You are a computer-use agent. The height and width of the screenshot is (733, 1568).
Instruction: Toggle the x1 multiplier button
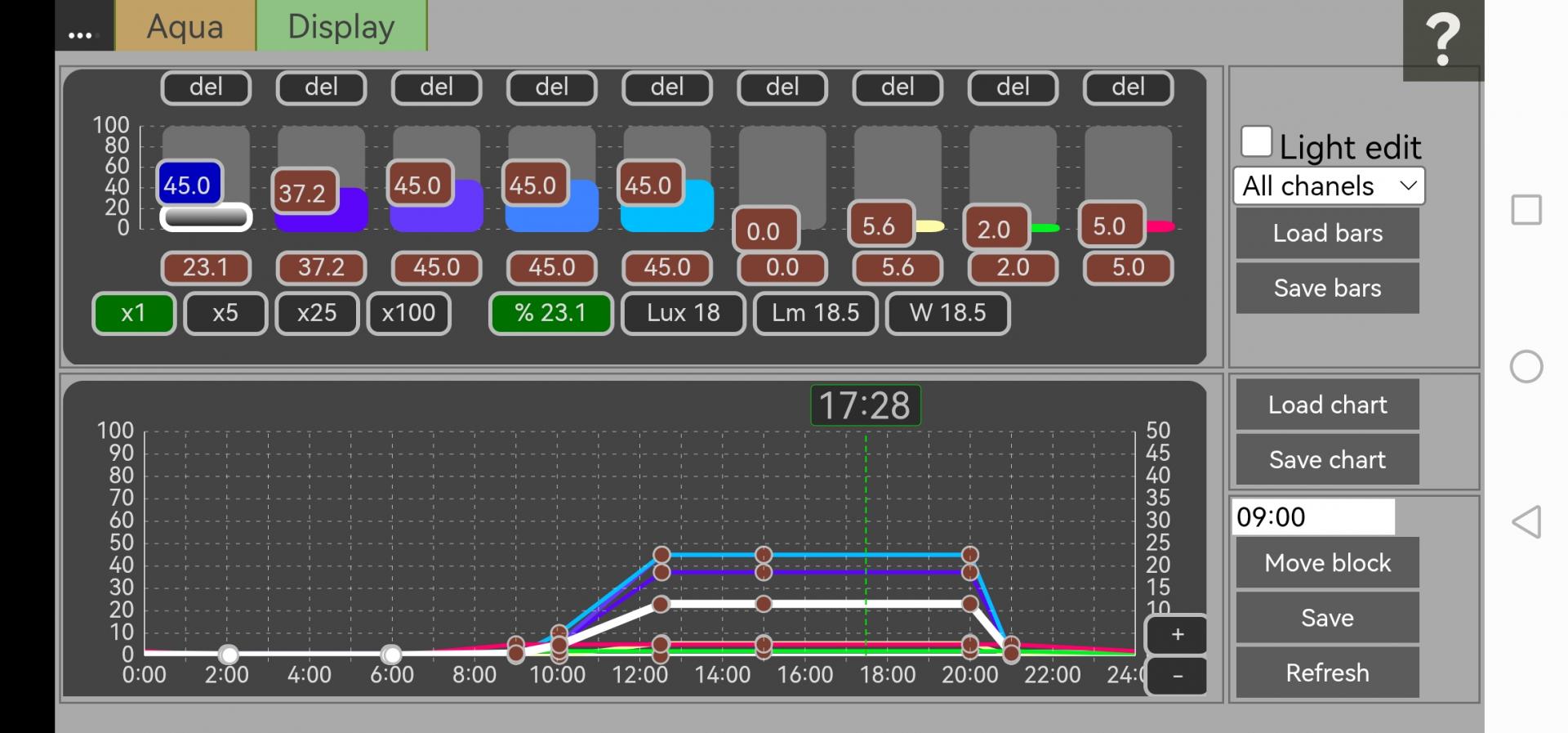point(133,313)
